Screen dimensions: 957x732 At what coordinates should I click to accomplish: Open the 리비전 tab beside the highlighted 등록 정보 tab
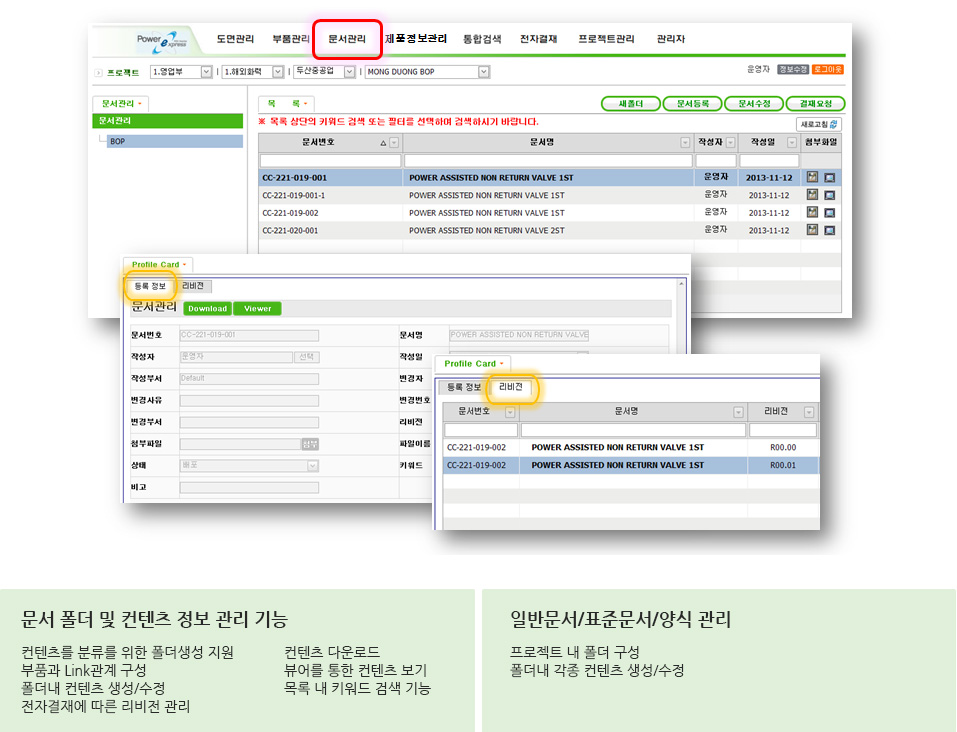(196, 286)
